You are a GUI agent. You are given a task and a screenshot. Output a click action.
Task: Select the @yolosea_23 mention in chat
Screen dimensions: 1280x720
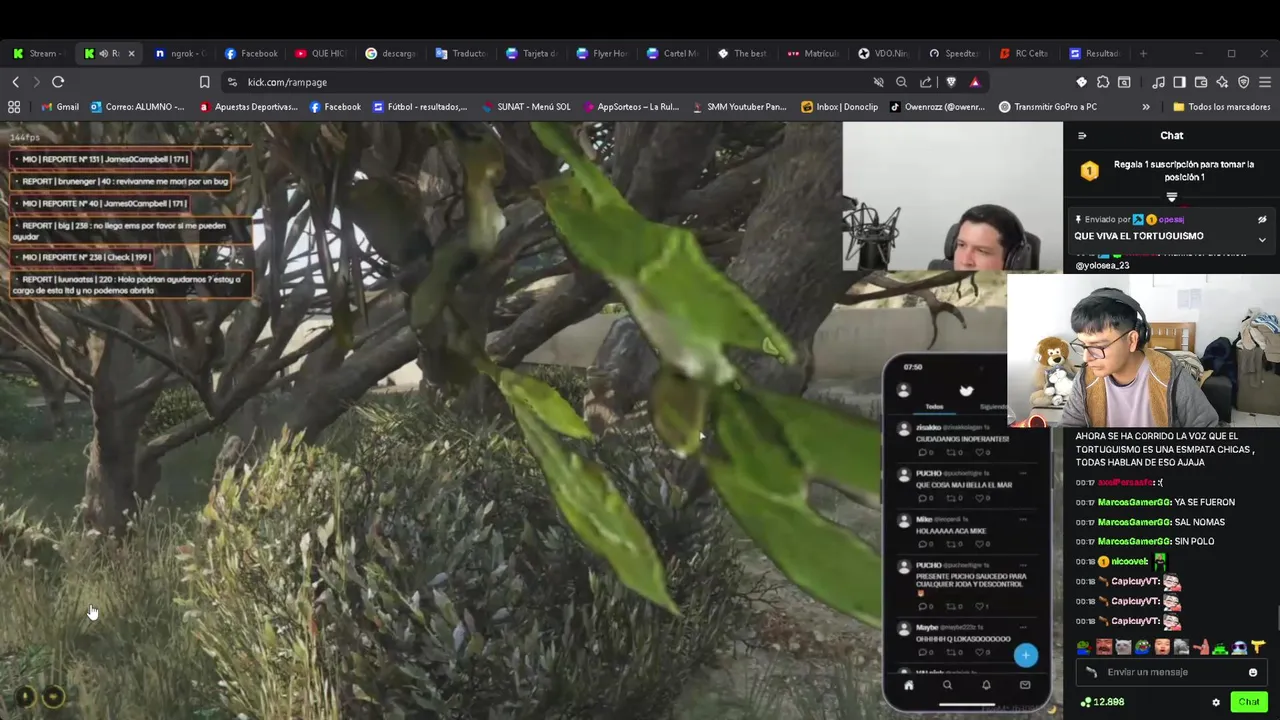[1102, 265]
